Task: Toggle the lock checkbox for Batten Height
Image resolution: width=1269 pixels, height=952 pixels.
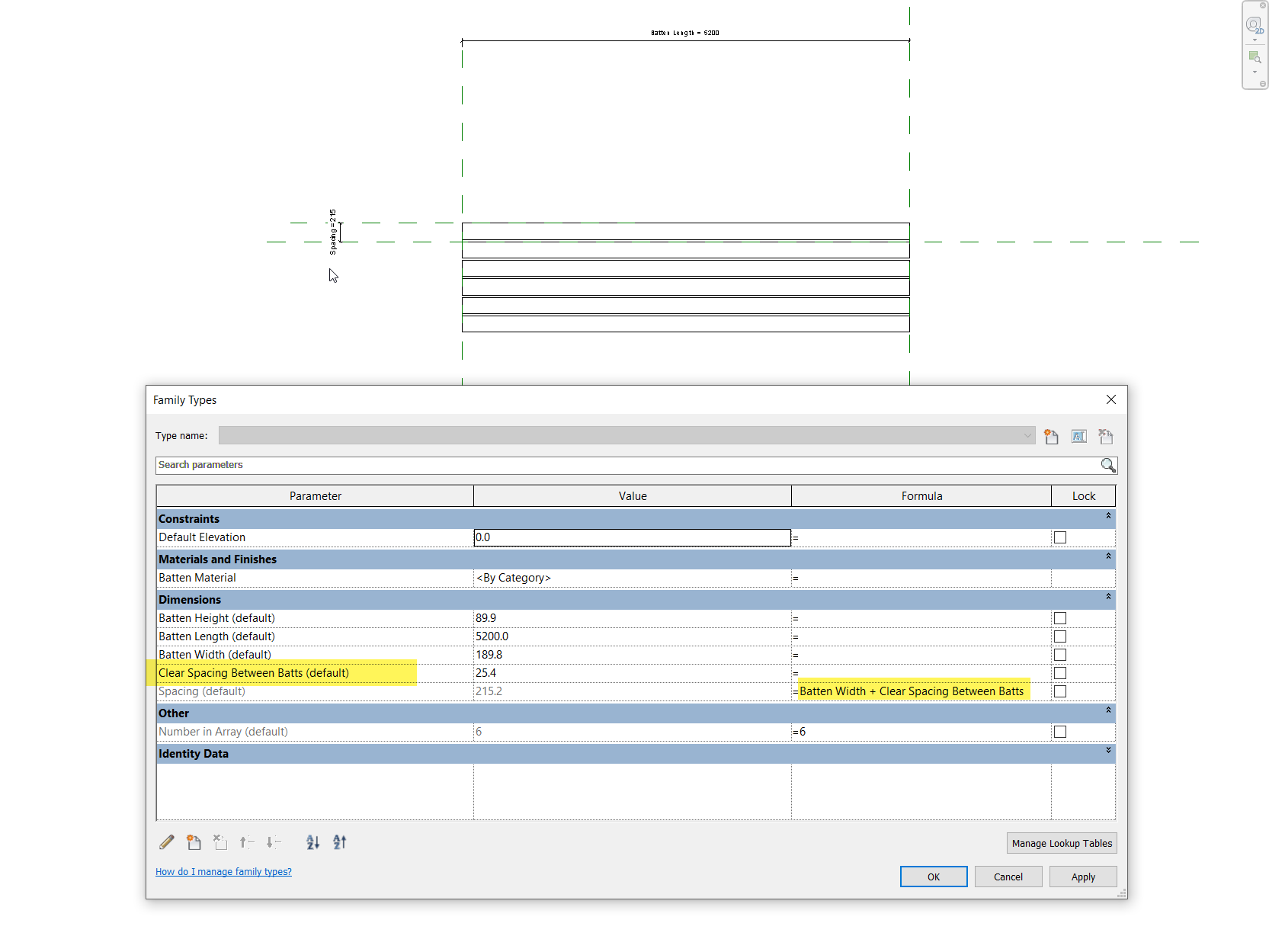Action: 1059,618
